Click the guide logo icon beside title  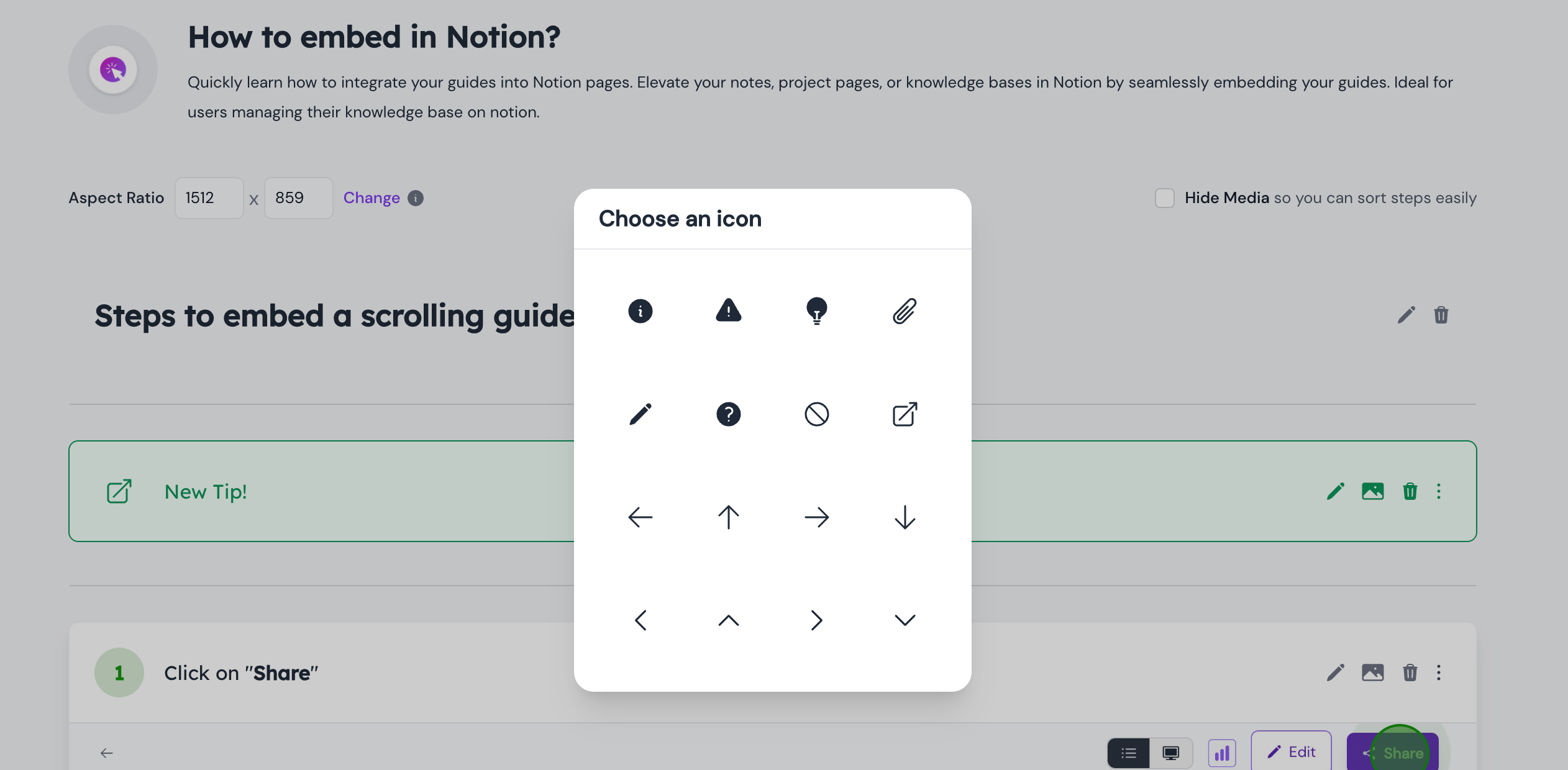click(113, 70)
